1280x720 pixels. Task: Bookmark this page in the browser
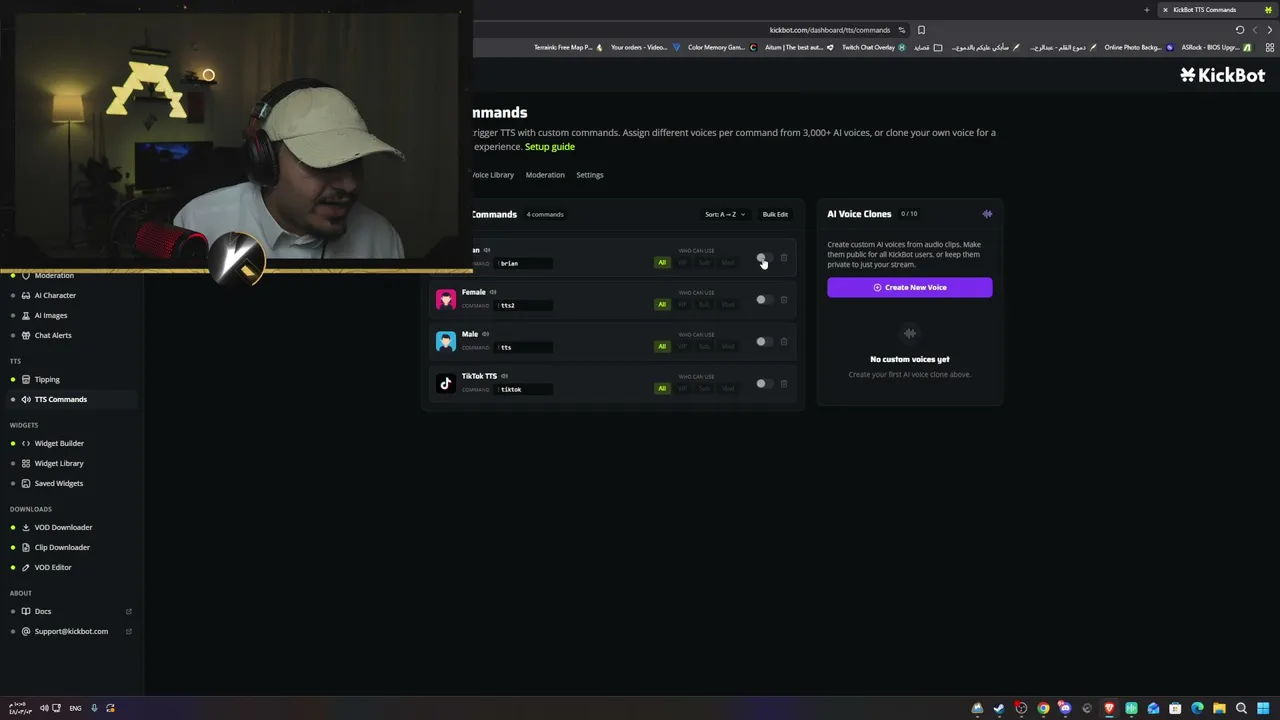pyautogui.click(x=921, y=30)
